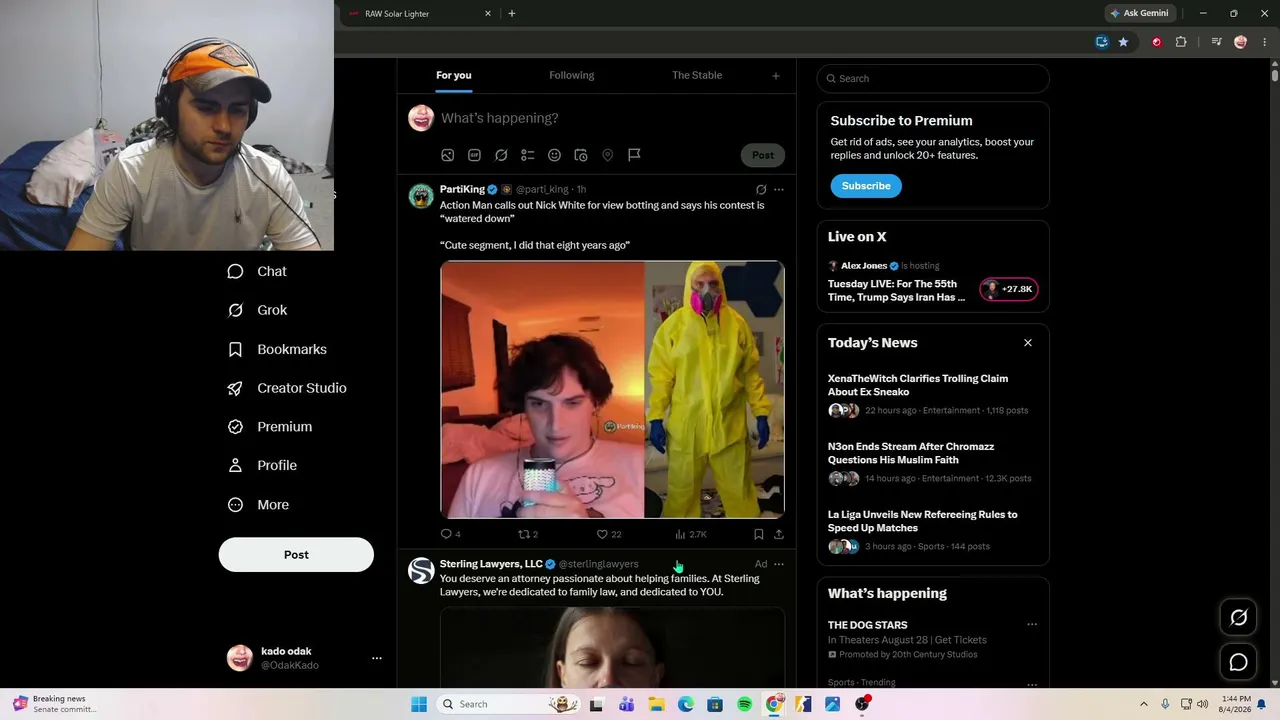Bookmark the PartiKing post
The width and height of the screenshot is (1280, 720).
pos(758,534)
